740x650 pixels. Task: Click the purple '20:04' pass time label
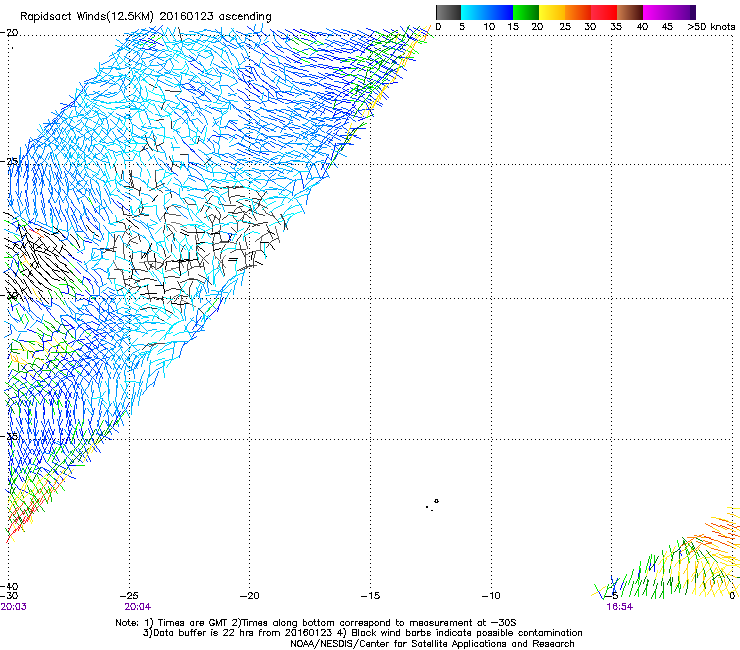(138, 607)
